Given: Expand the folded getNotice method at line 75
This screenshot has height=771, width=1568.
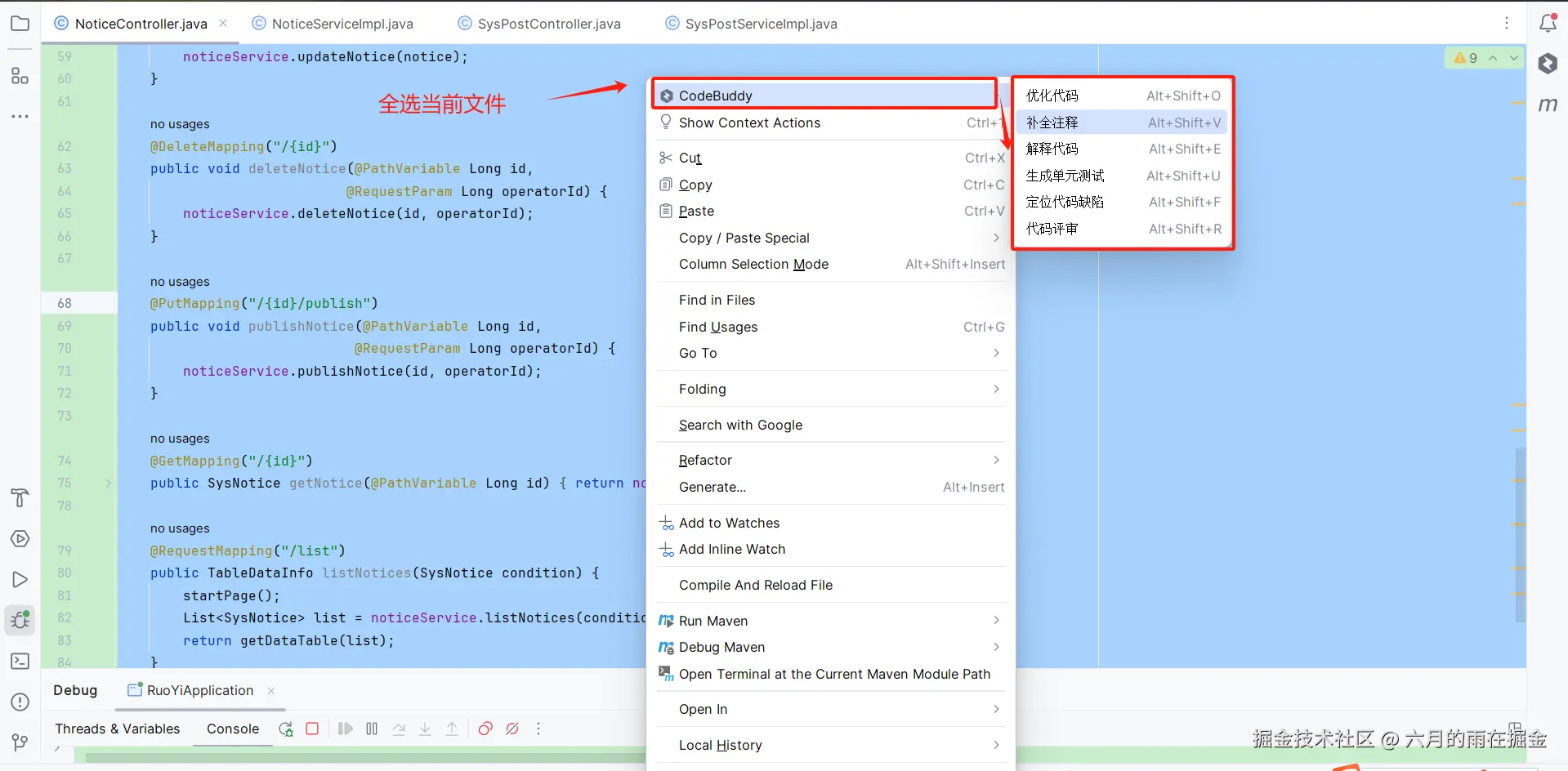Looking at the screenshot, I should tap(108, 483).
